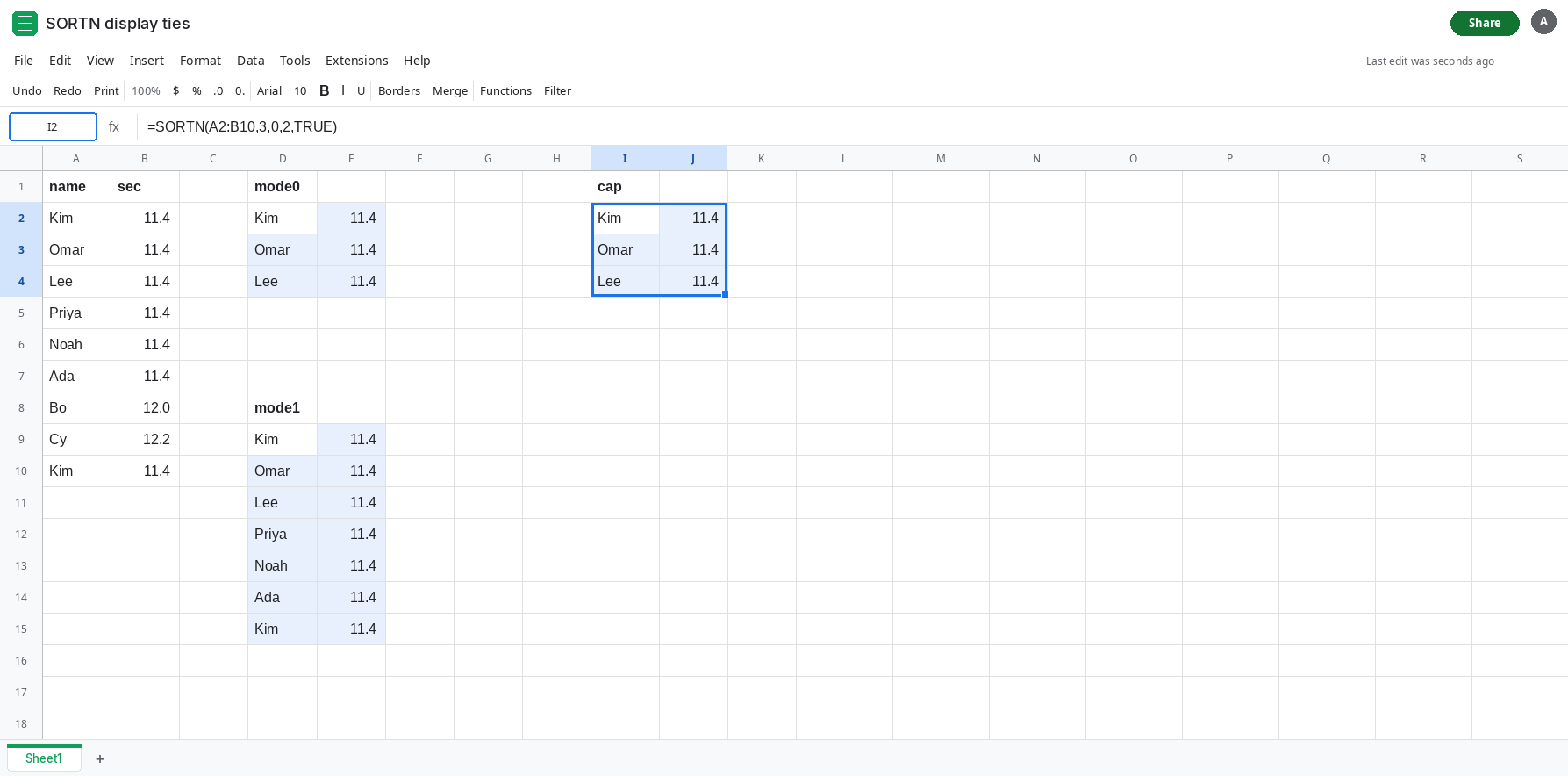Select column S header
1568x776 pixels.
(x=1520, y=159)
